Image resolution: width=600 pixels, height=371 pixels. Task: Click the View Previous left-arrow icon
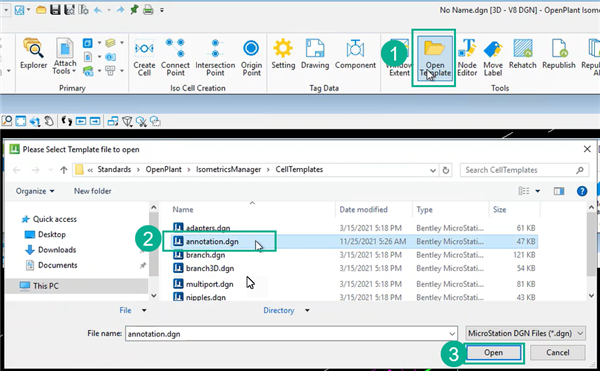coord(81,121)
